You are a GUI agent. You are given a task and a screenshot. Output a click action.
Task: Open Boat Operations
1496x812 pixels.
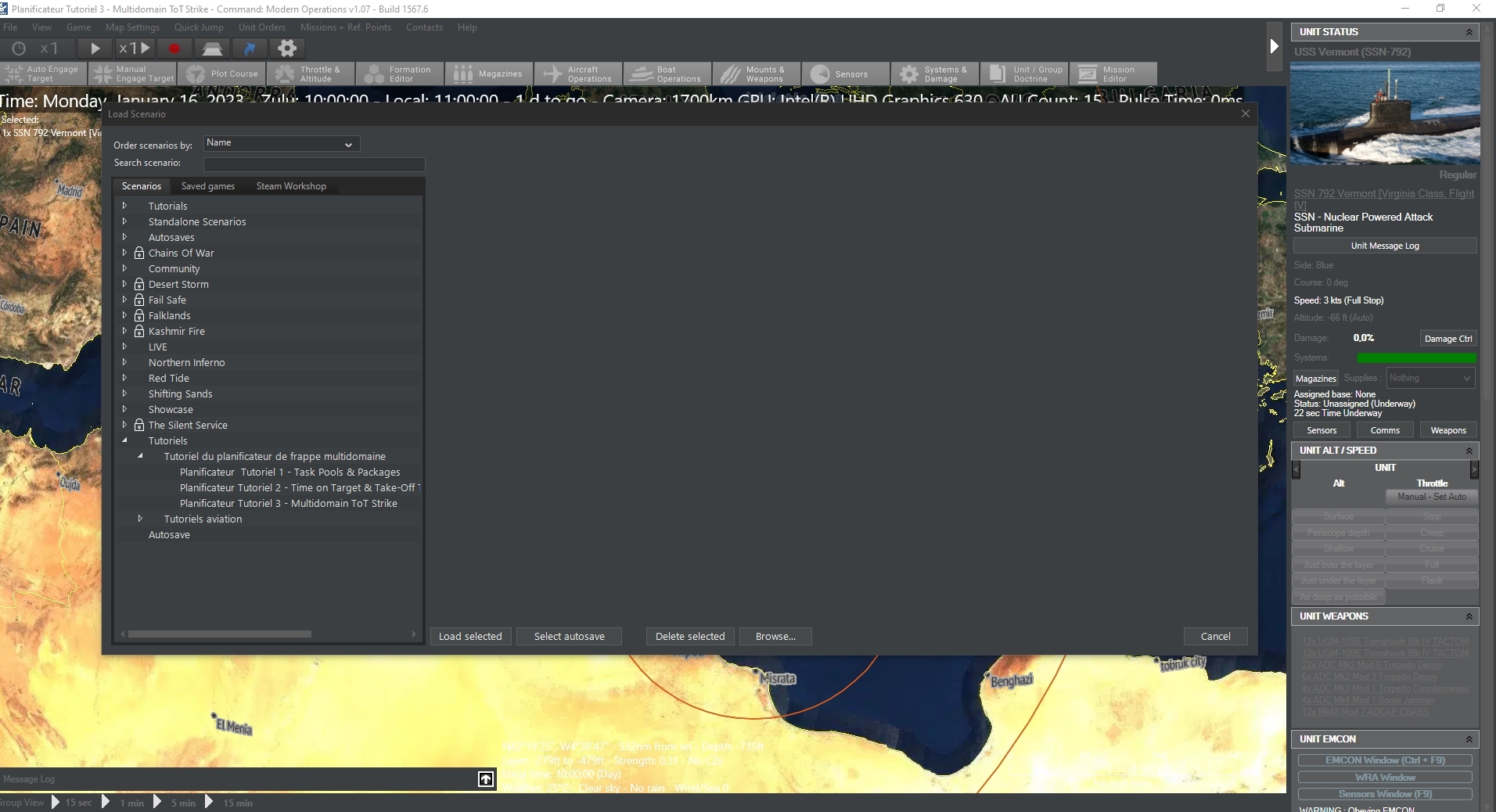[x=668, y=74]
